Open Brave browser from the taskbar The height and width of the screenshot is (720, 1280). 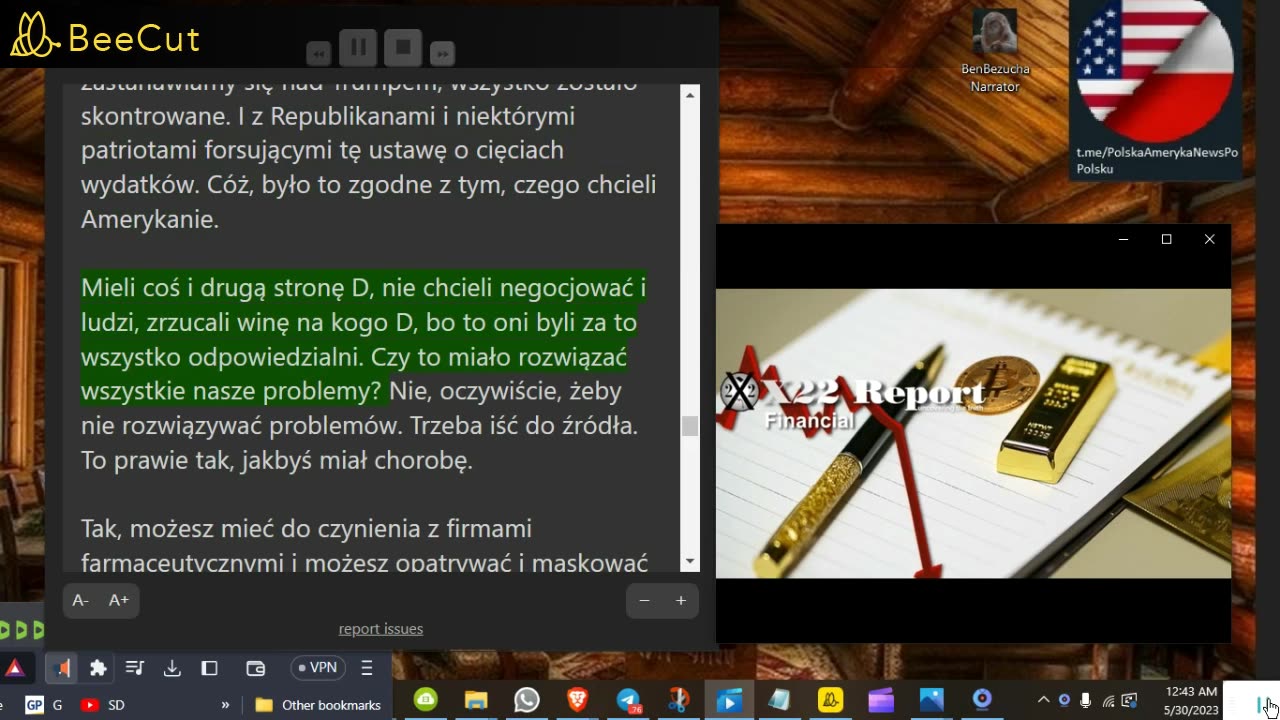tap(578, 700)
